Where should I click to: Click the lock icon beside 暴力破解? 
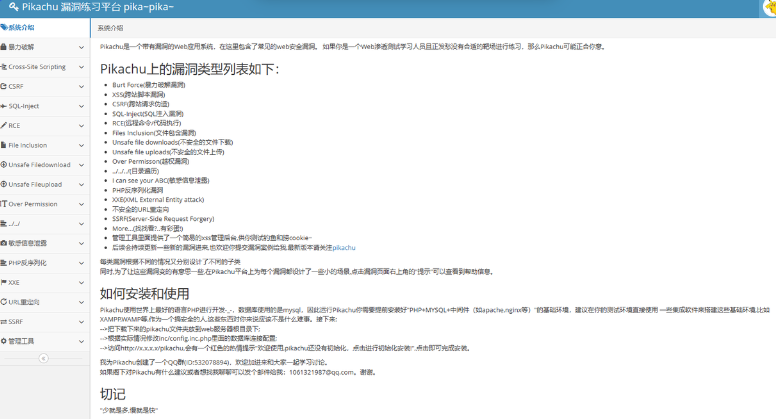click(5, 47)
